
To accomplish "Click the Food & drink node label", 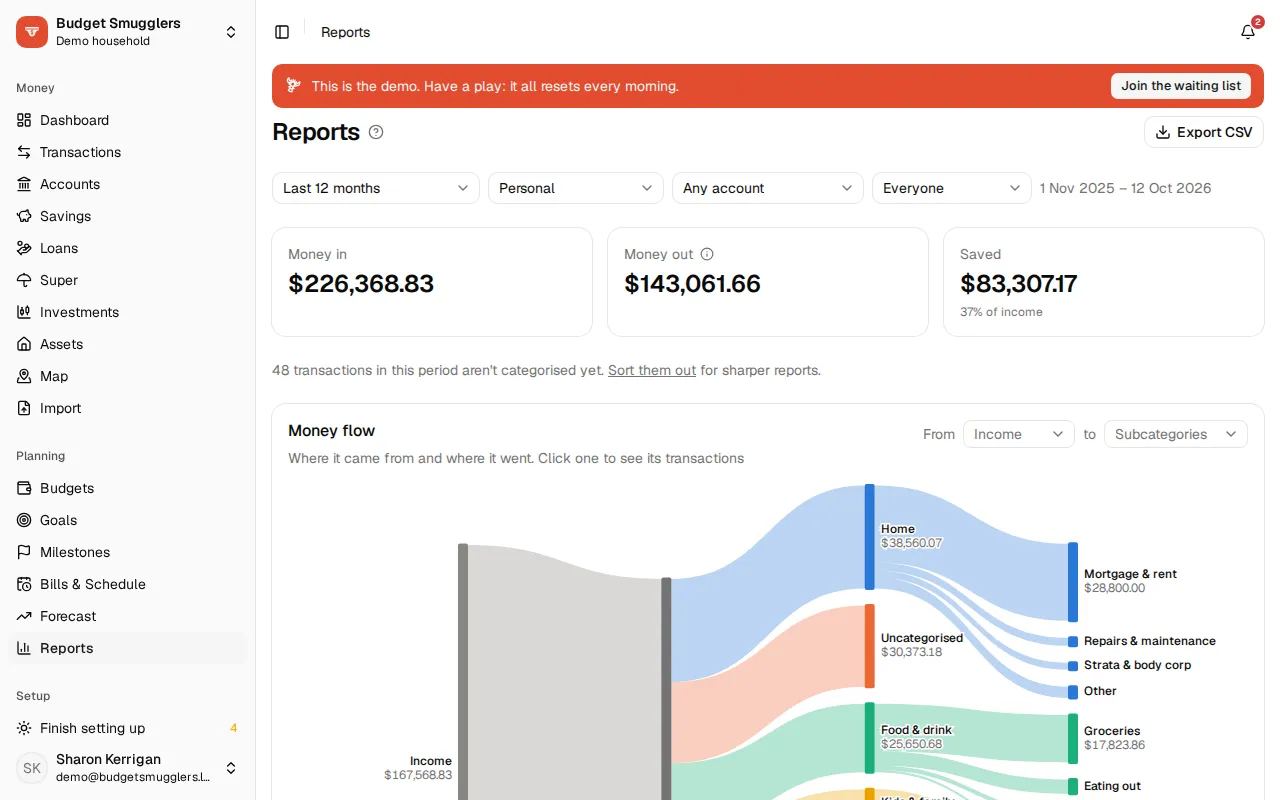I will pos(917,730).
